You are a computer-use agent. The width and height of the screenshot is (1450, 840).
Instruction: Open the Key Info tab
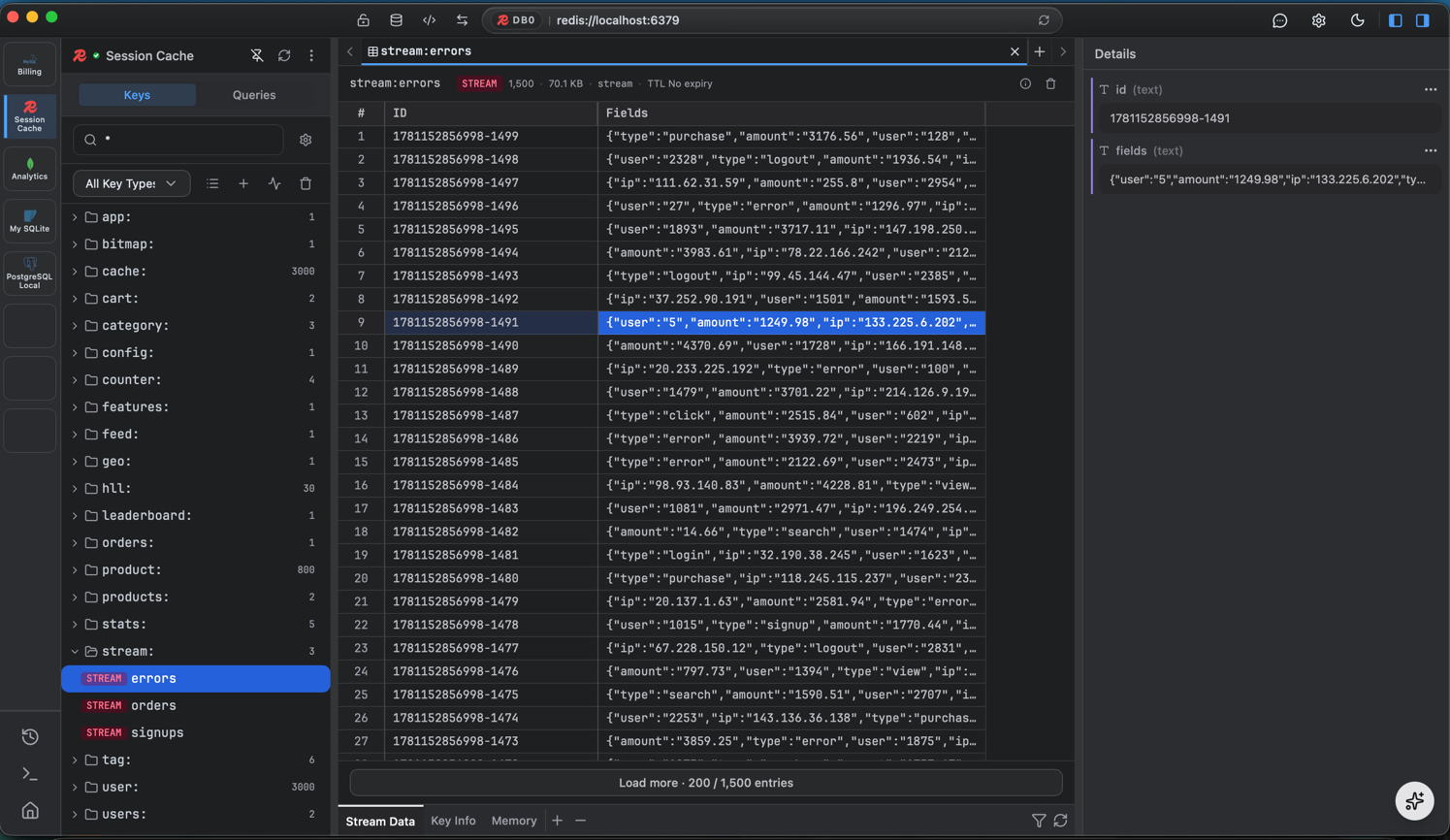pos(453,822)
